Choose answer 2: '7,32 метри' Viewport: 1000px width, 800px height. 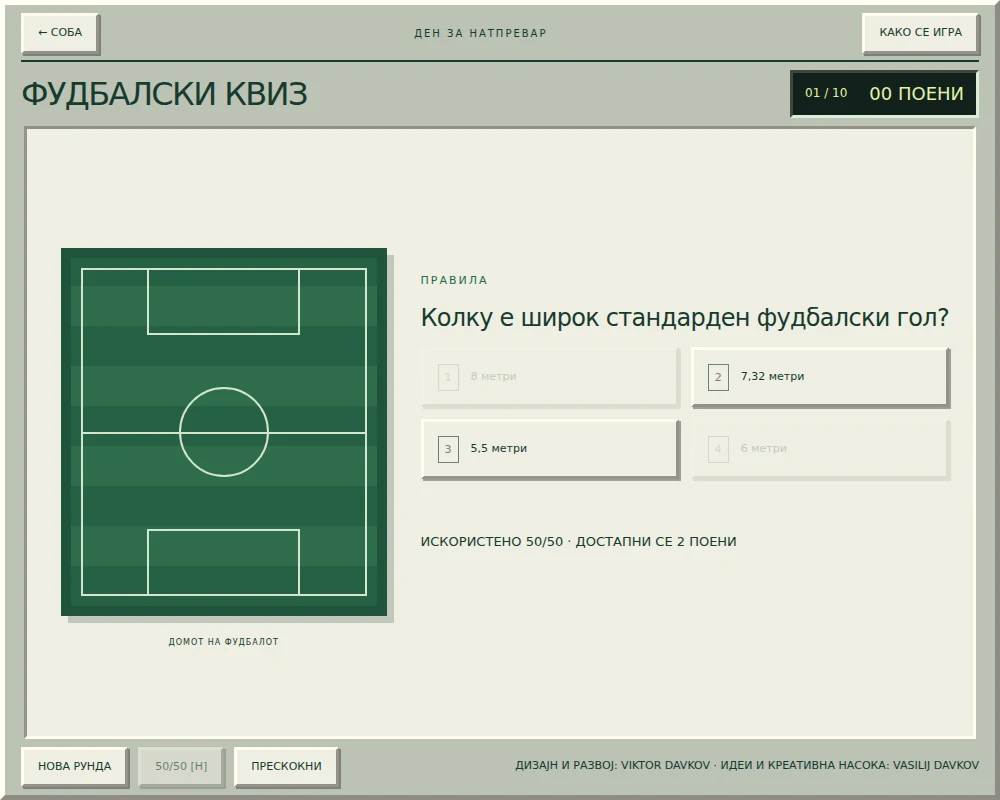point(821,377)
